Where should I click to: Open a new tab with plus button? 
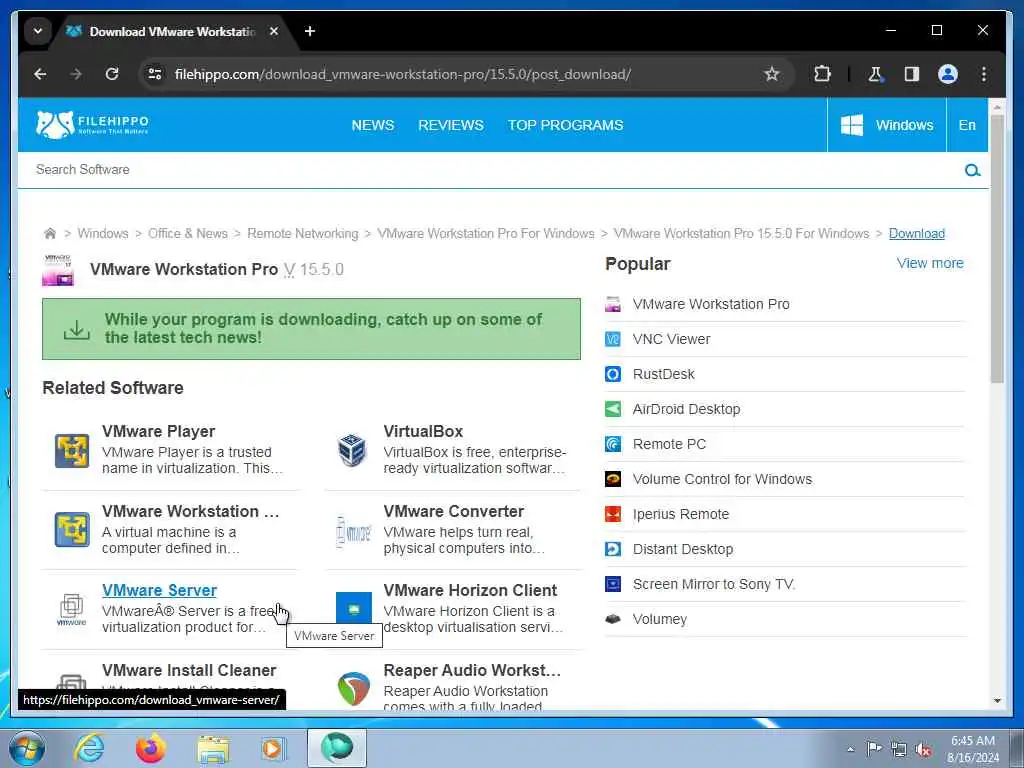click(x=310, y=31)
